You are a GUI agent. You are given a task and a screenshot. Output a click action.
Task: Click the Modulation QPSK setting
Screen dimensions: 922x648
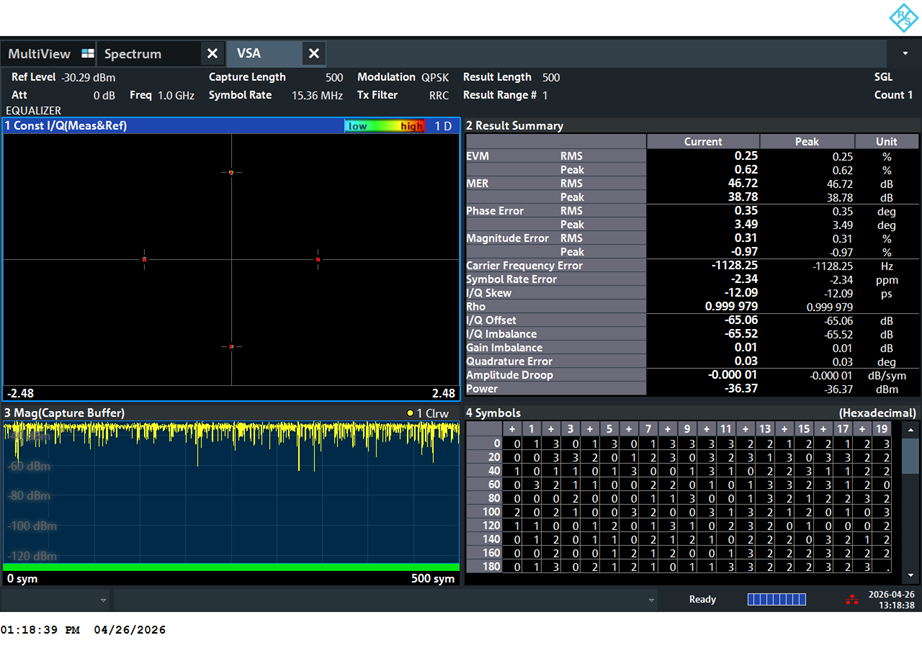(x=403, y=77)
